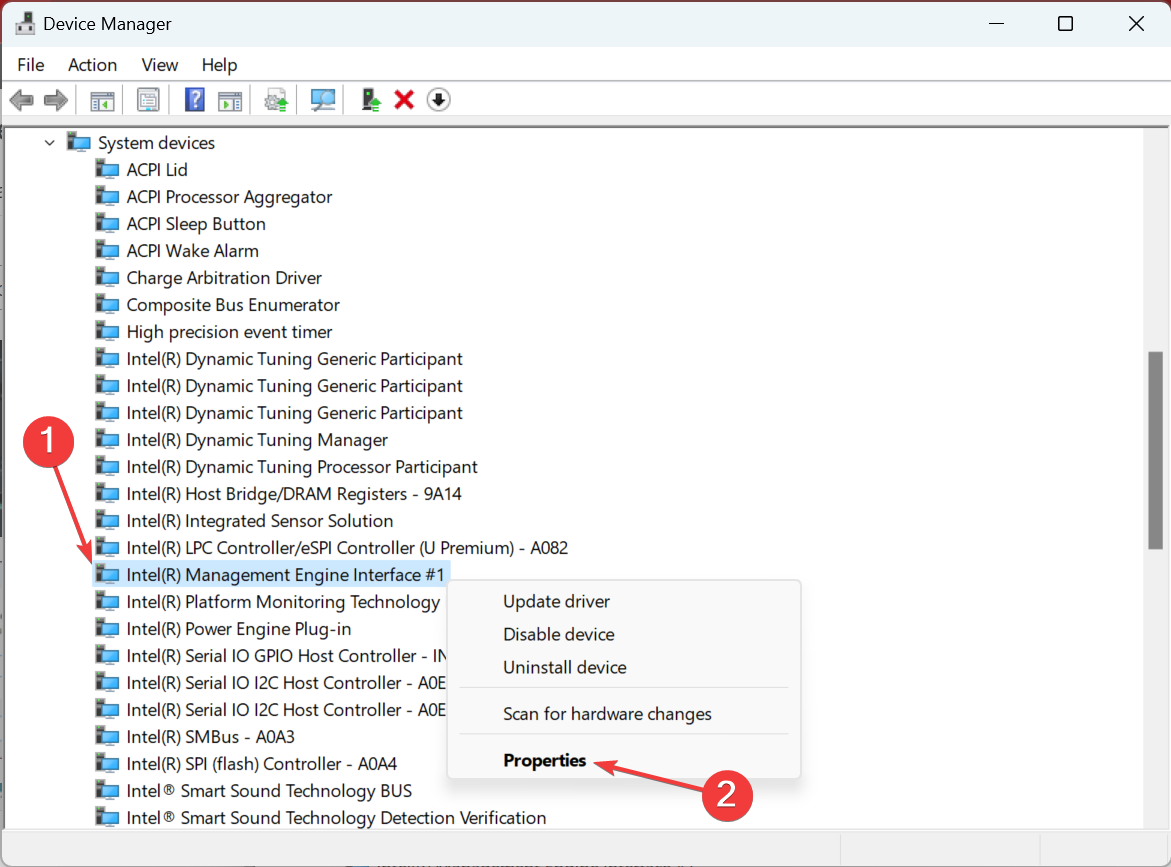Screen dimensions: 1171x867
Task: Click the device icon beside ACPI Sleep Button
Action: pyautogui.click(x=108, y=223)
